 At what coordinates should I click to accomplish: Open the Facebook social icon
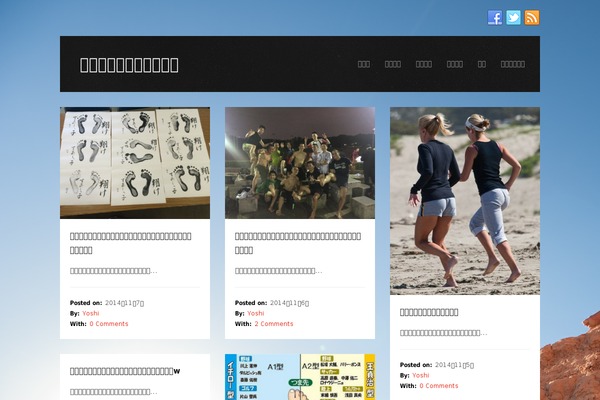494,18
